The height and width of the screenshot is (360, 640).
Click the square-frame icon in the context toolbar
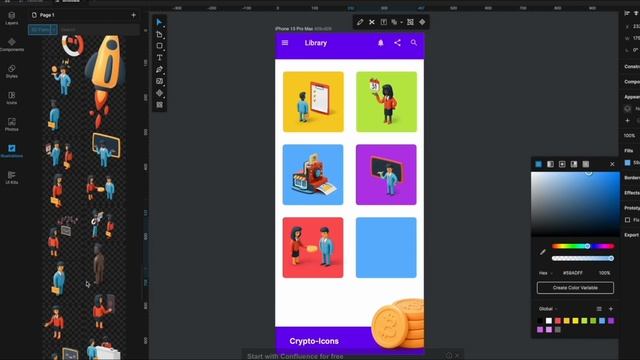tap(410, 22)
